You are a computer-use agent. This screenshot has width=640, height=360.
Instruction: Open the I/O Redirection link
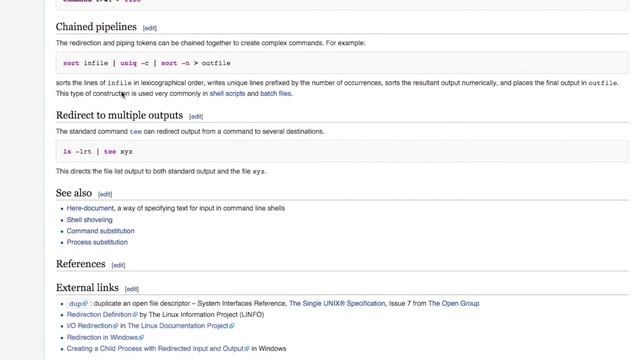click(x=89, y=326)
